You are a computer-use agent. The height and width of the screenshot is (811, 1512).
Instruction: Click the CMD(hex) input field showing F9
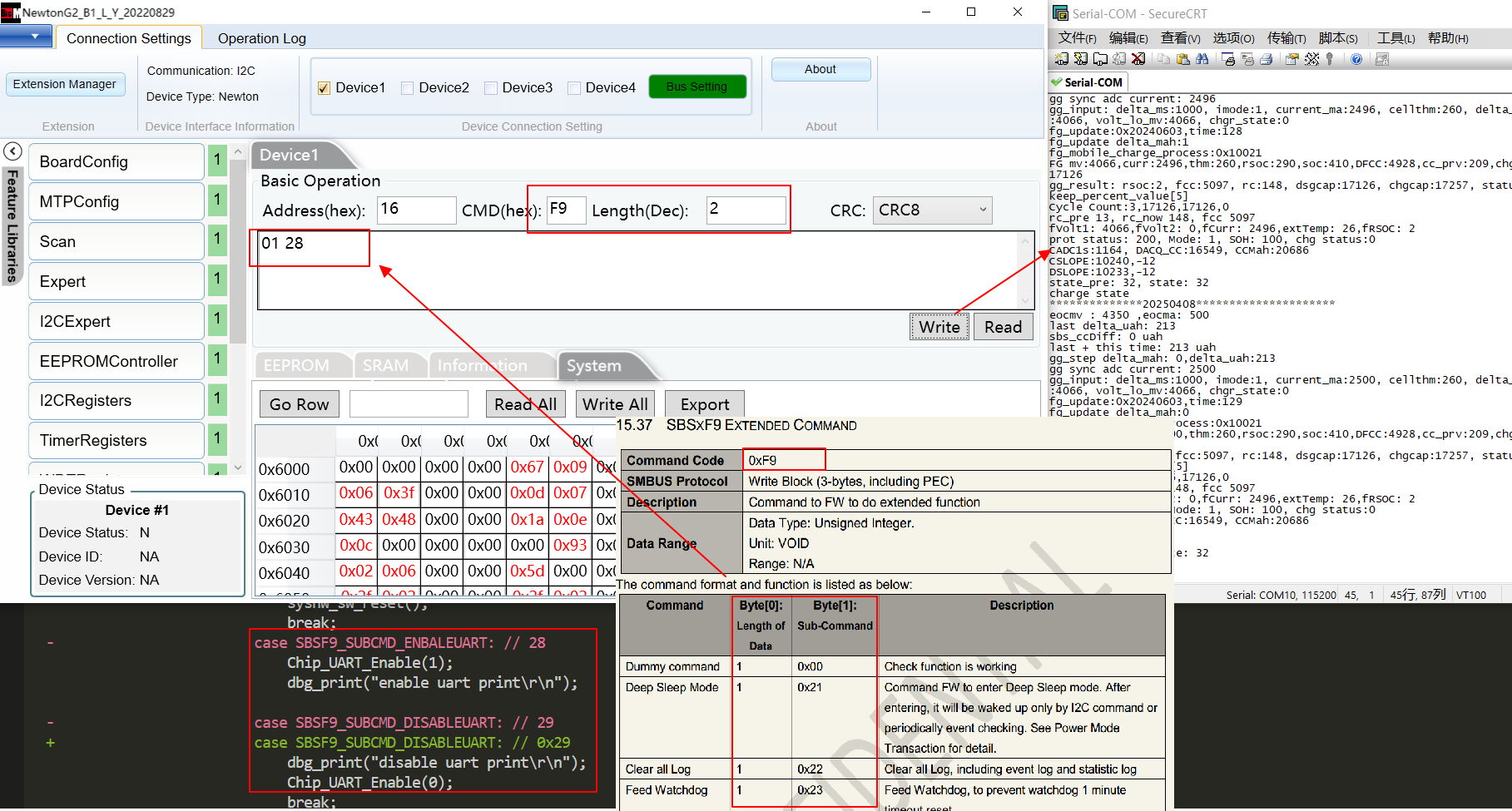click(x=566, y=210)
